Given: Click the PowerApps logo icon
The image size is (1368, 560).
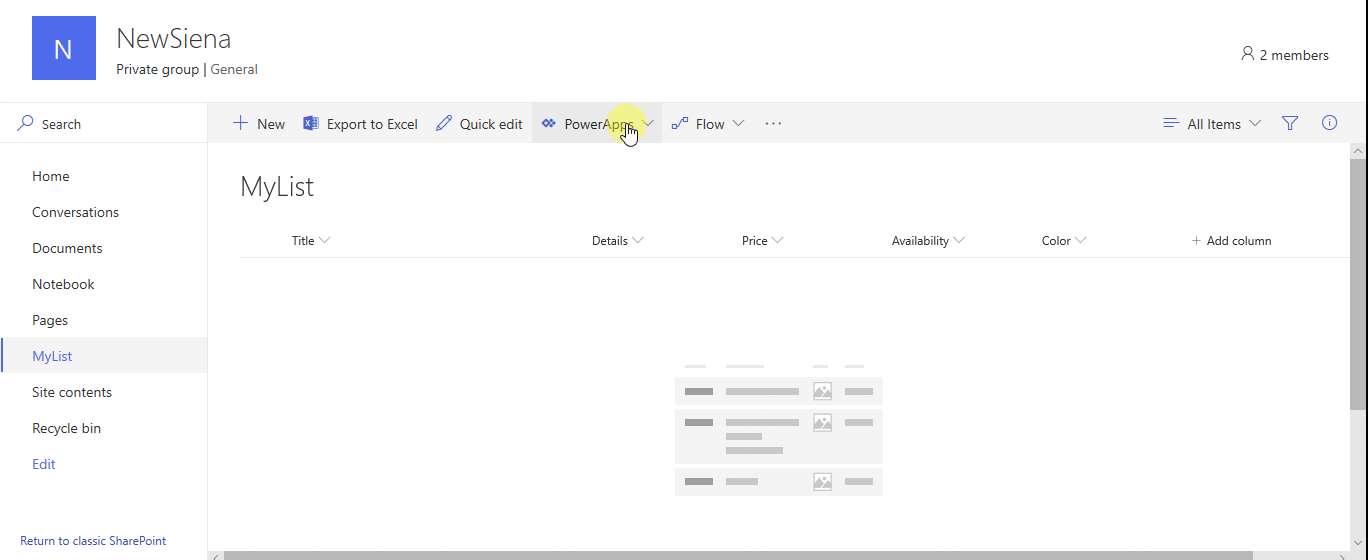Looking at the screenshot, I should coord(548,123).
